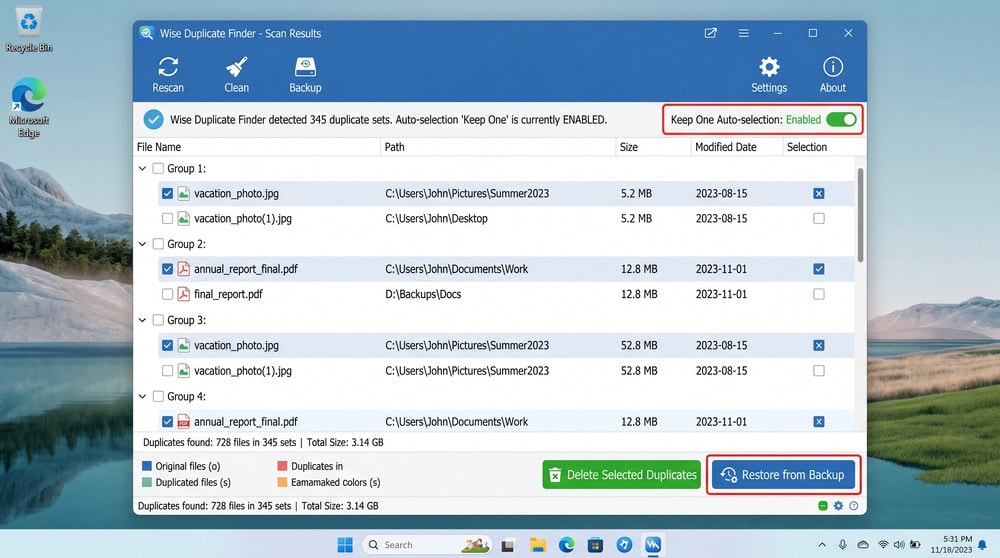Sort by Modified Date column header

click(x=737, y=147)
